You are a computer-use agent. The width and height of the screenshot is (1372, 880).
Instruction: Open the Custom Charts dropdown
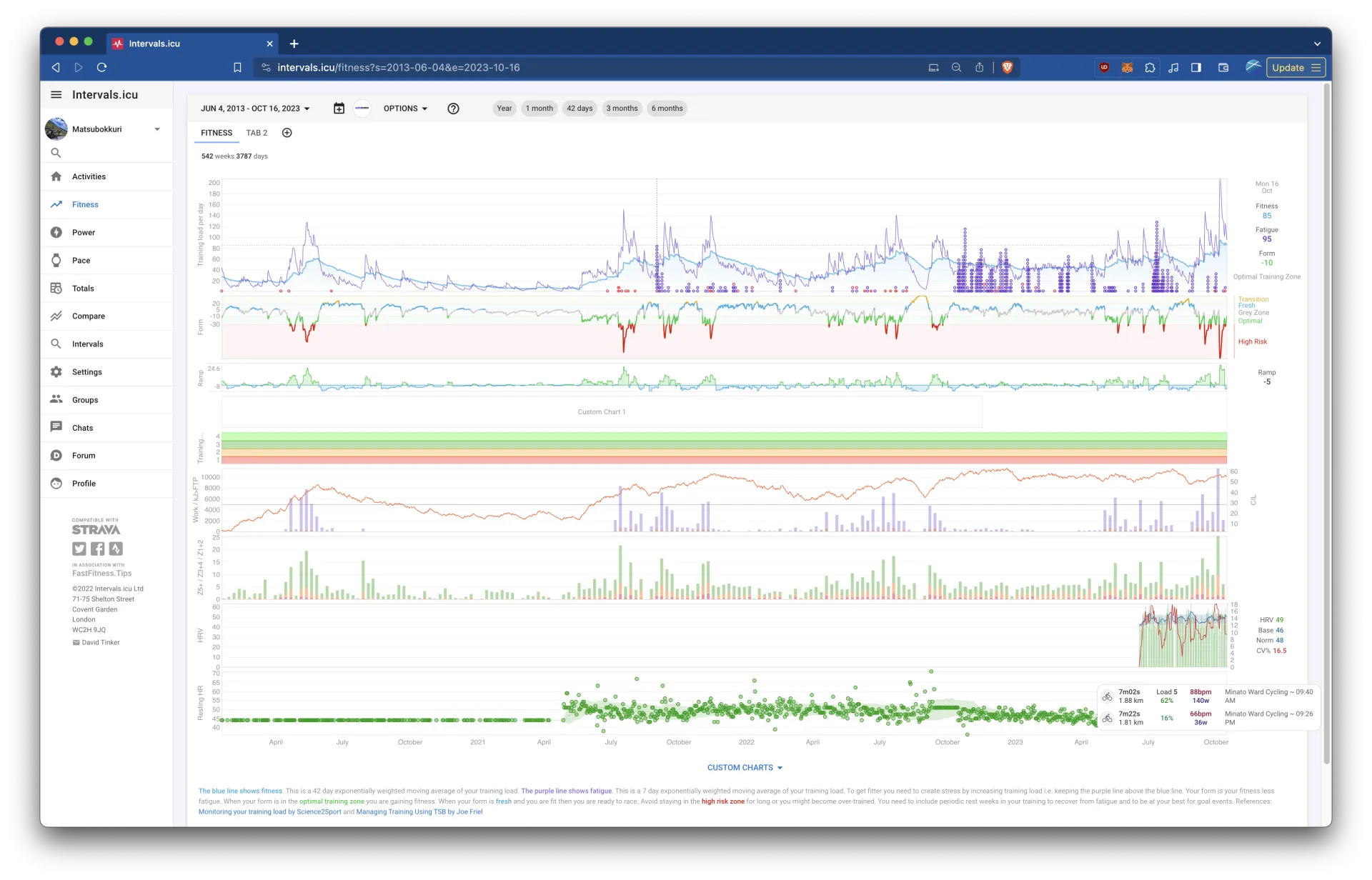click(745, 767)
